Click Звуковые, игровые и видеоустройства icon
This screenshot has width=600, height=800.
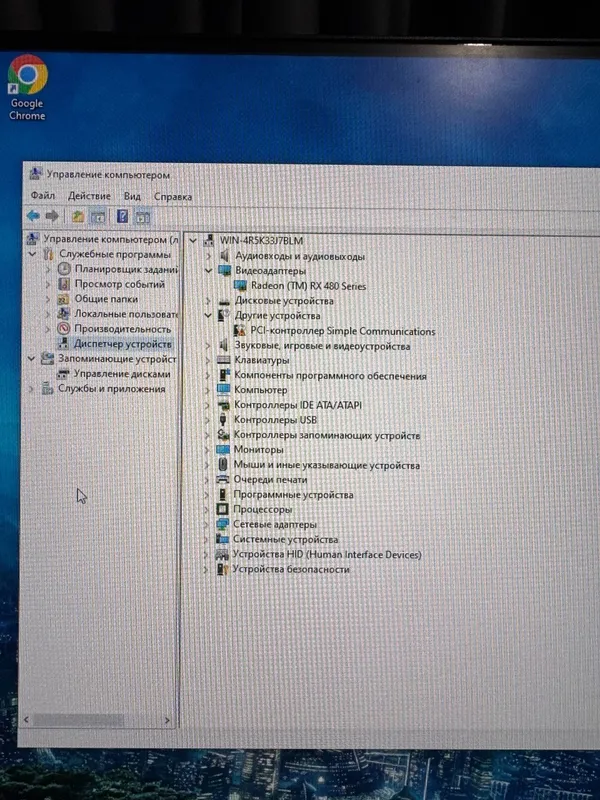click(223, 345)
